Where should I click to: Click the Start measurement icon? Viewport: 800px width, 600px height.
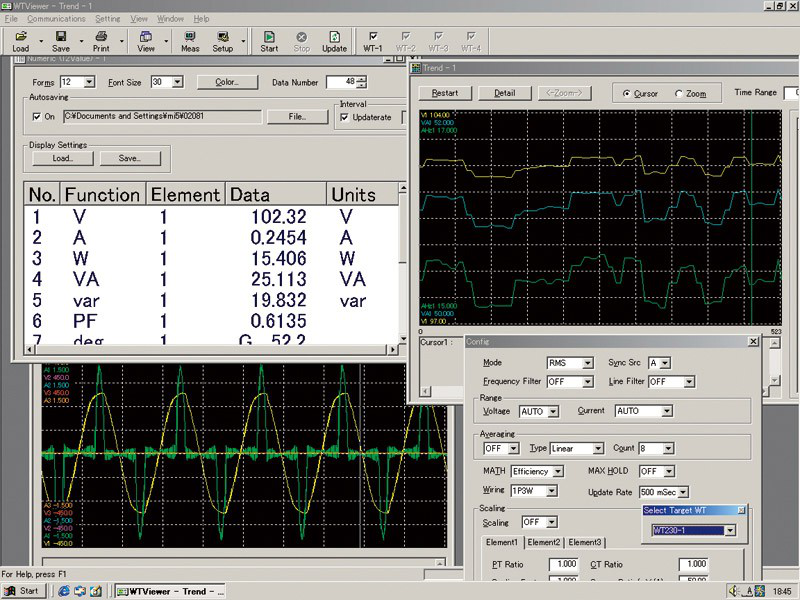click(x=269, y=41)
